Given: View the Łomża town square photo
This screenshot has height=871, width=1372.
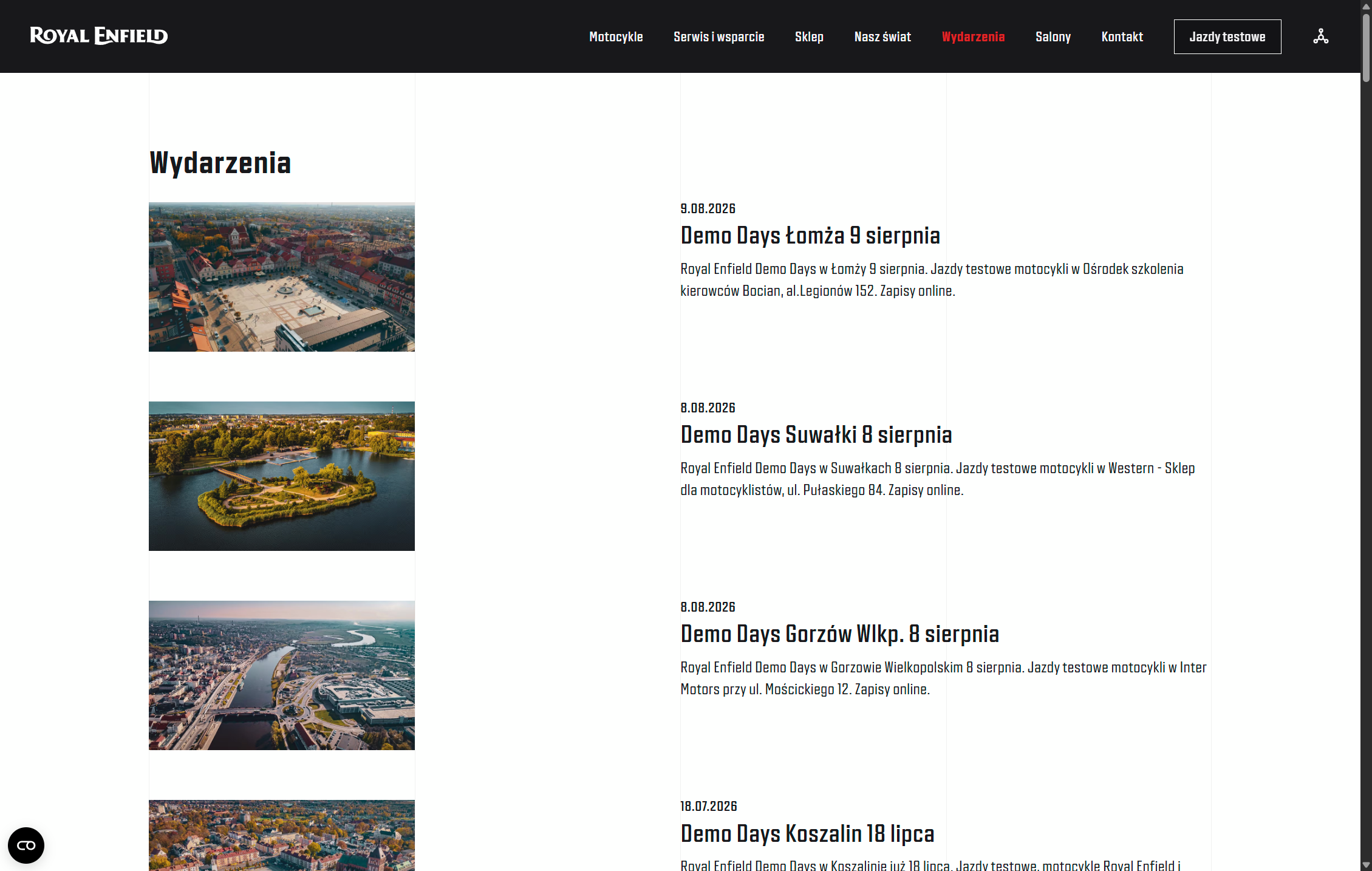Looking at the screenshot, I should click(282, 277).
